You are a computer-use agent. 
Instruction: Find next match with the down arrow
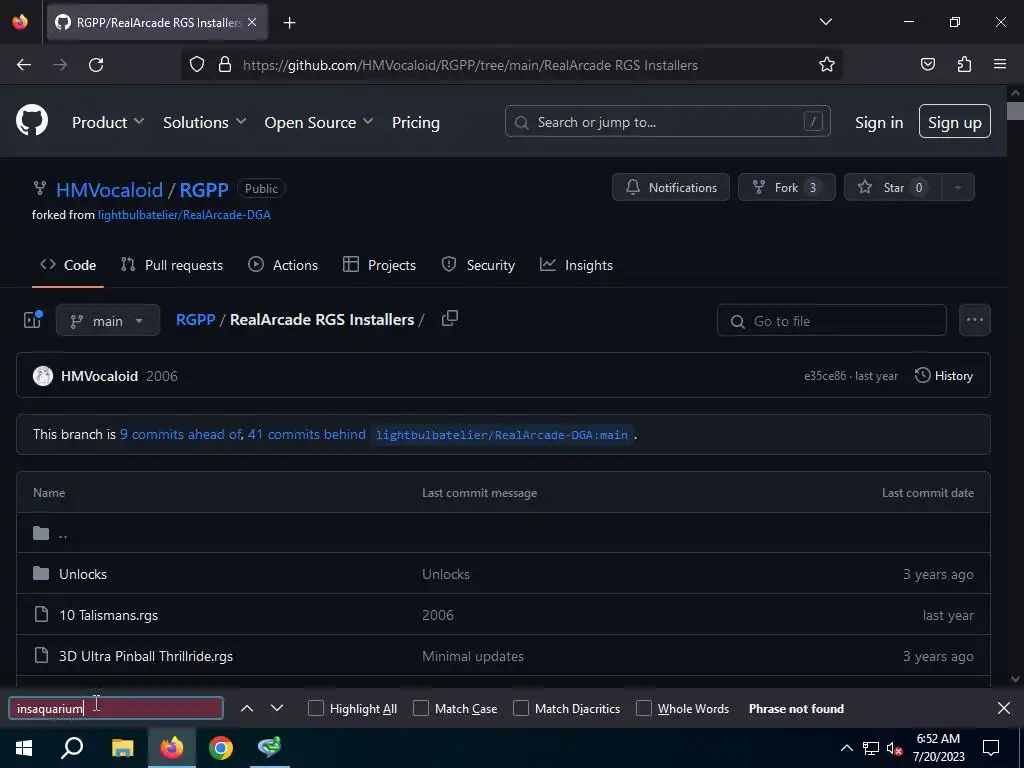277,708
